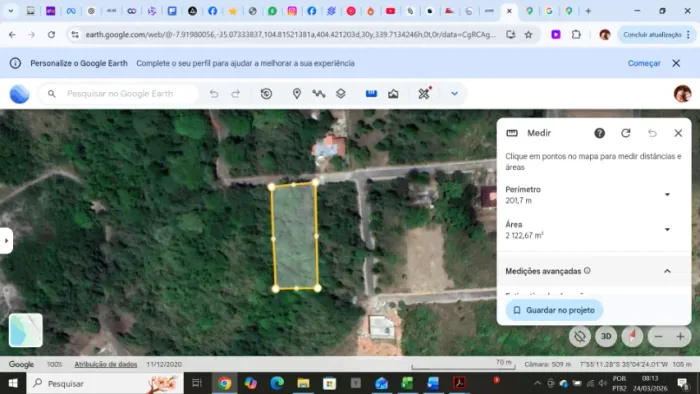Switch to the YouTube tab
The image size is (700, 394).
pos(391,11)
